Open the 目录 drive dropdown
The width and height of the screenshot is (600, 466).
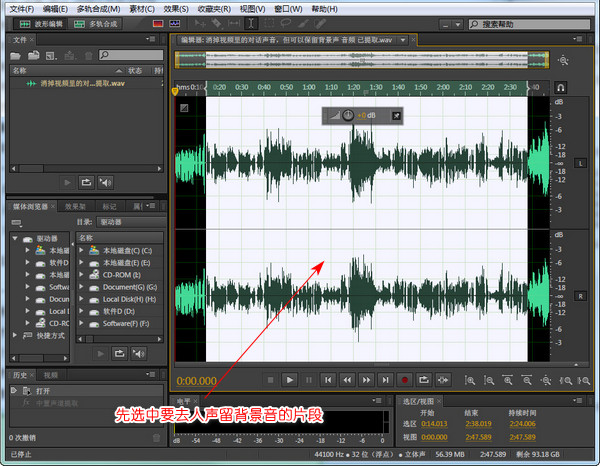tap(130, 222)
